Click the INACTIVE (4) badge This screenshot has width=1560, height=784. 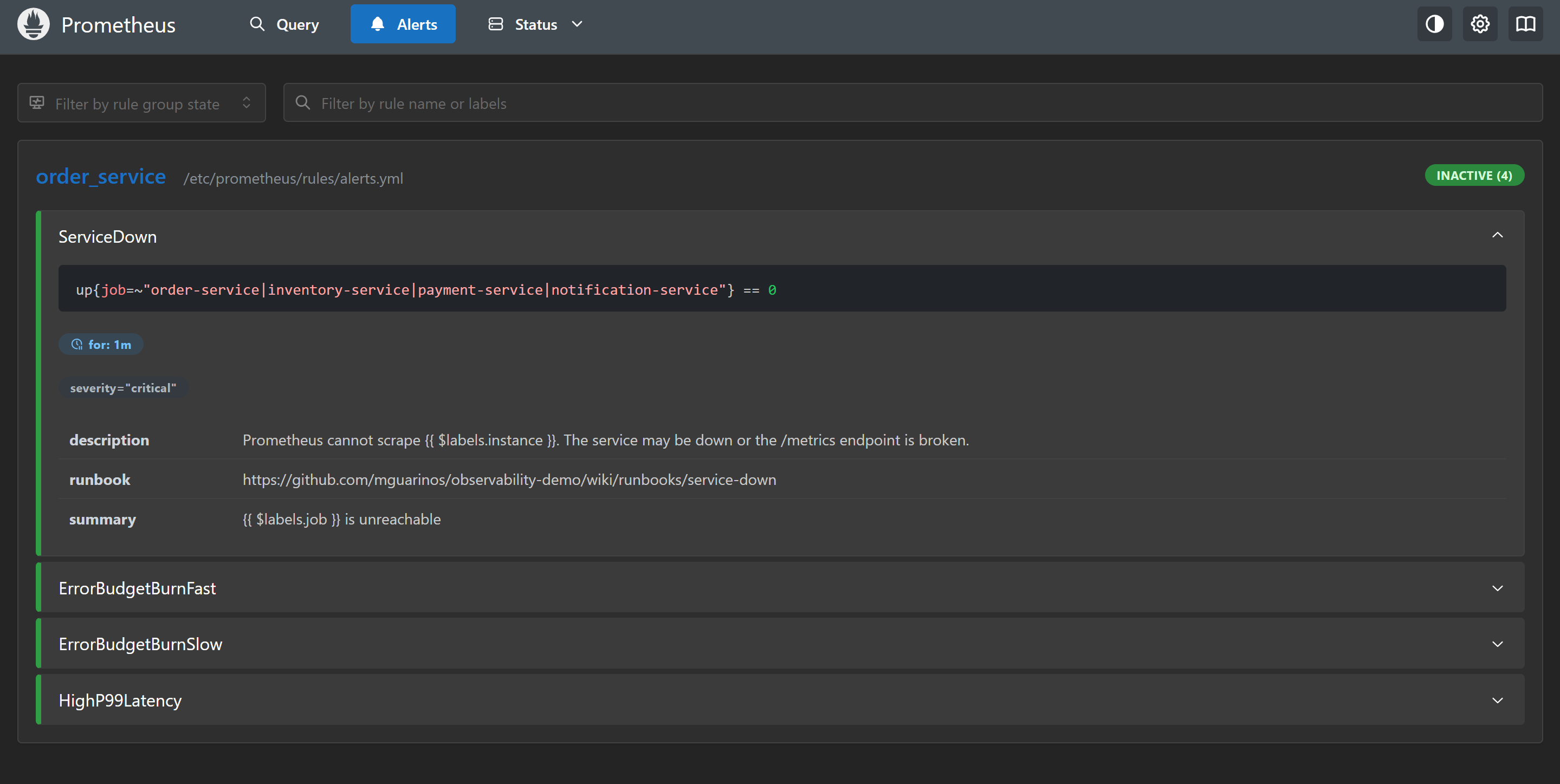pos(1474,176)
